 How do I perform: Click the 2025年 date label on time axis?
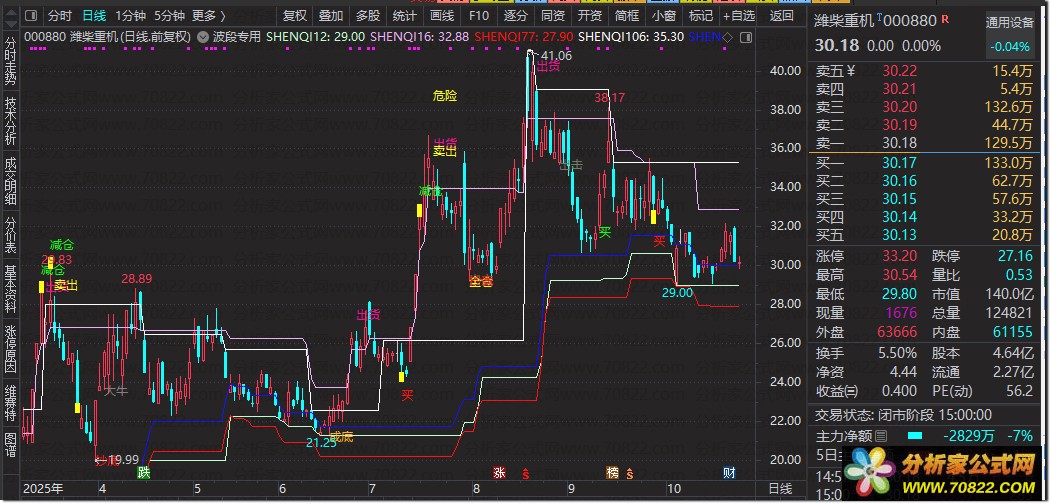(x=44, y=488)
